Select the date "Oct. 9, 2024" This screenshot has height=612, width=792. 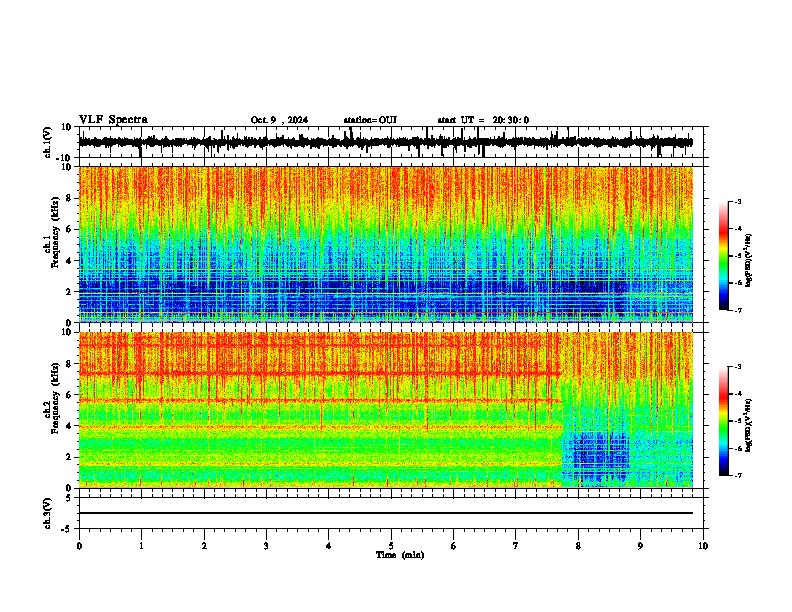tap(279, 120)
